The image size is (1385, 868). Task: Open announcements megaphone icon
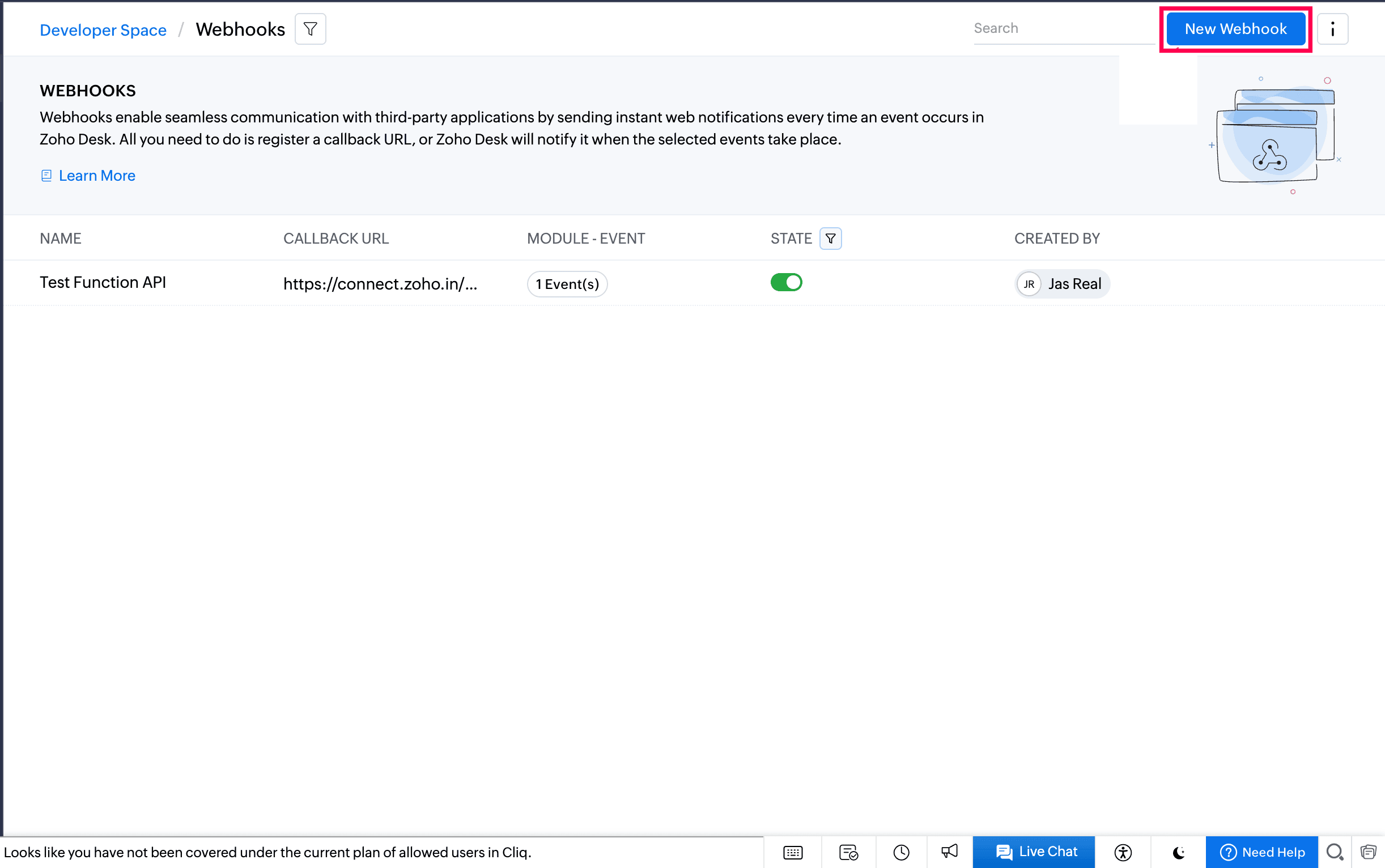(949, 852)
